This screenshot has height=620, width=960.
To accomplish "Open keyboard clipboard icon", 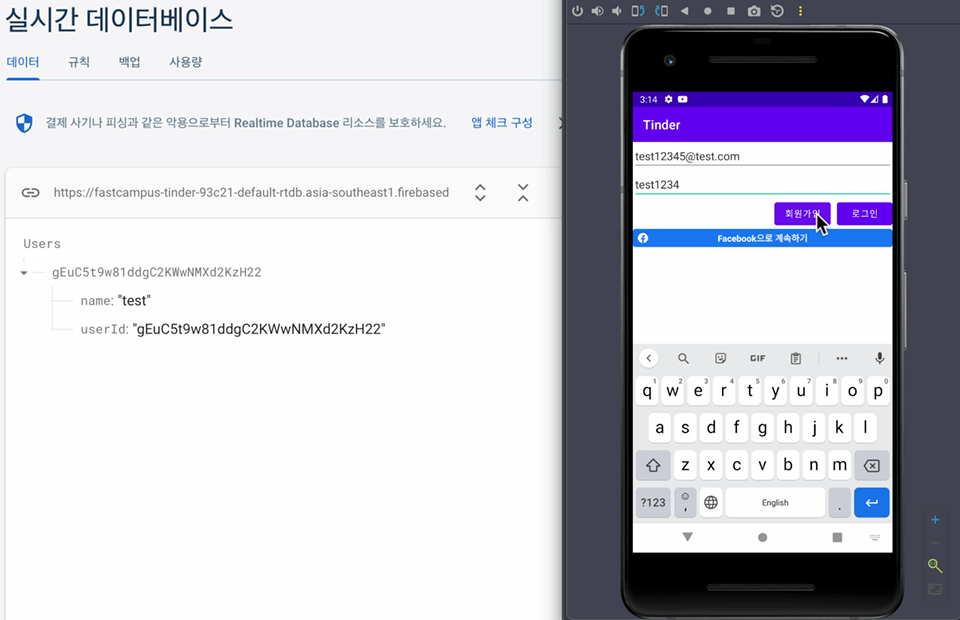I will 795,359.
